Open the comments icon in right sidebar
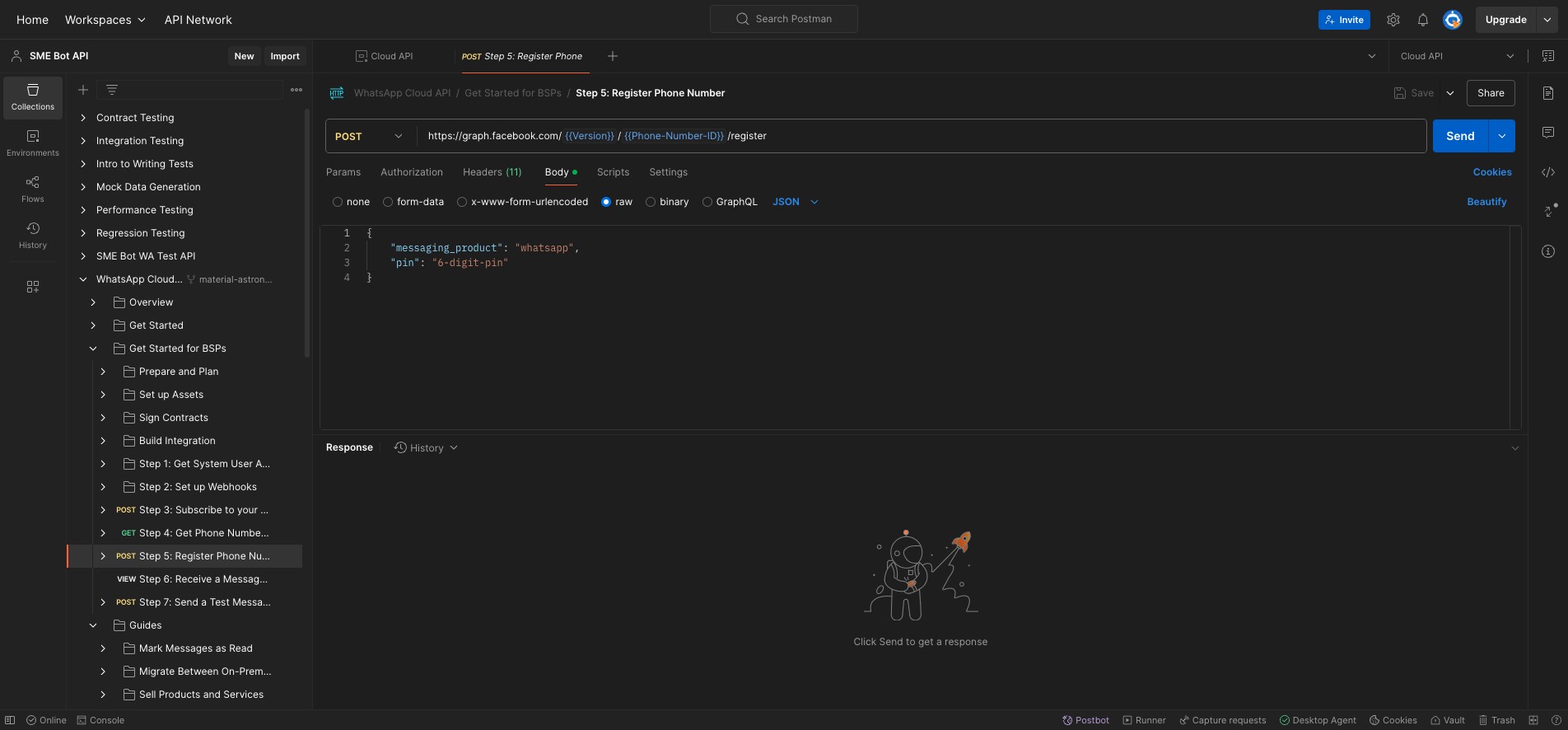This screenshot has width=1568, height=730. 1548,133
